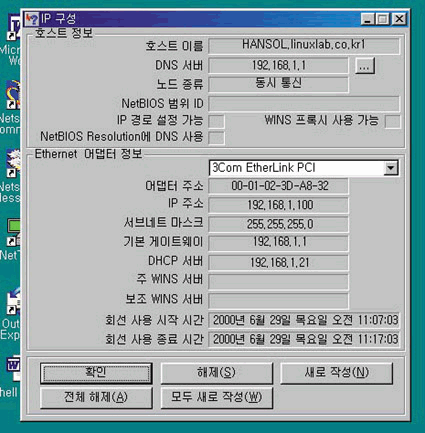Viewport: 425px width, 433px height.
Task: Click the IP 주소 value 192.168.1.100
Action: [x=279, y=205]
